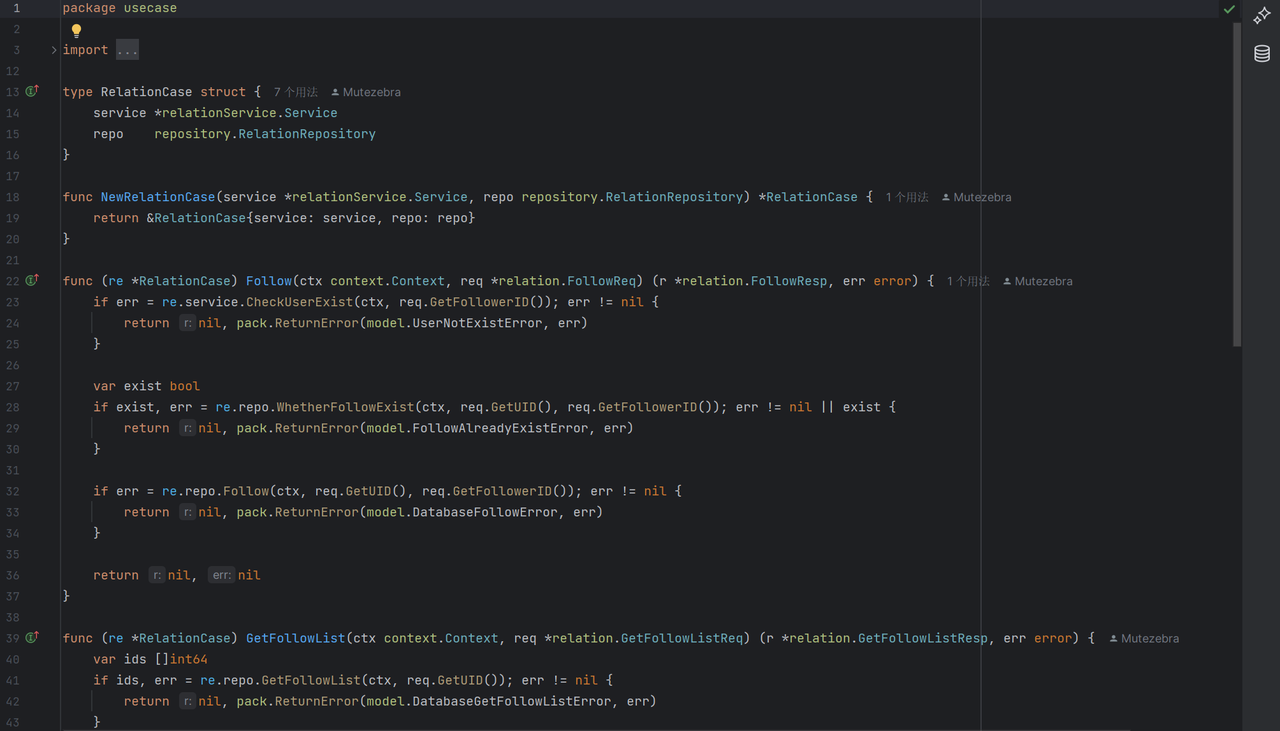Click author Mutezebra hint on GetFollowList line

1144,639
